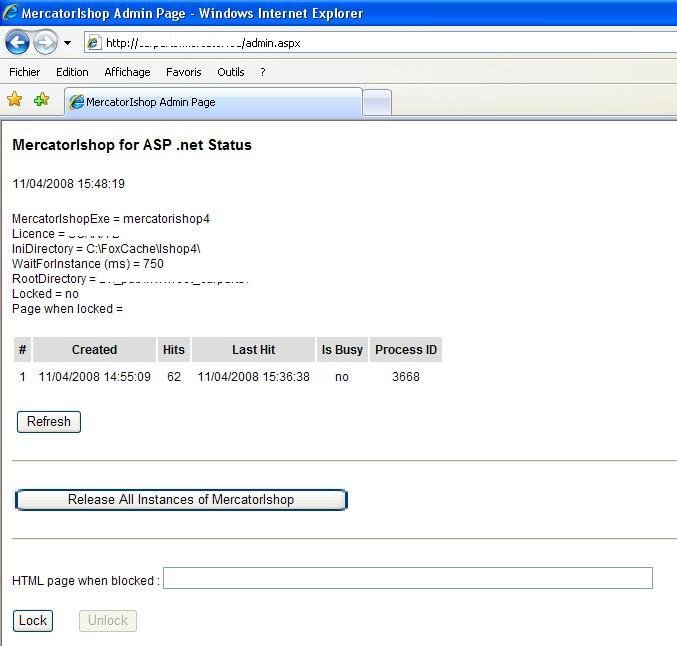Click the Lock button

click(33, 621)
